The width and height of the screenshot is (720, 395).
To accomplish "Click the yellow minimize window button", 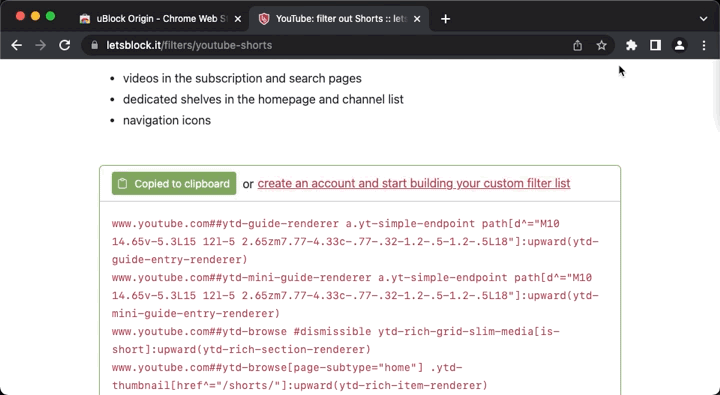I will [x=35, y=16].
